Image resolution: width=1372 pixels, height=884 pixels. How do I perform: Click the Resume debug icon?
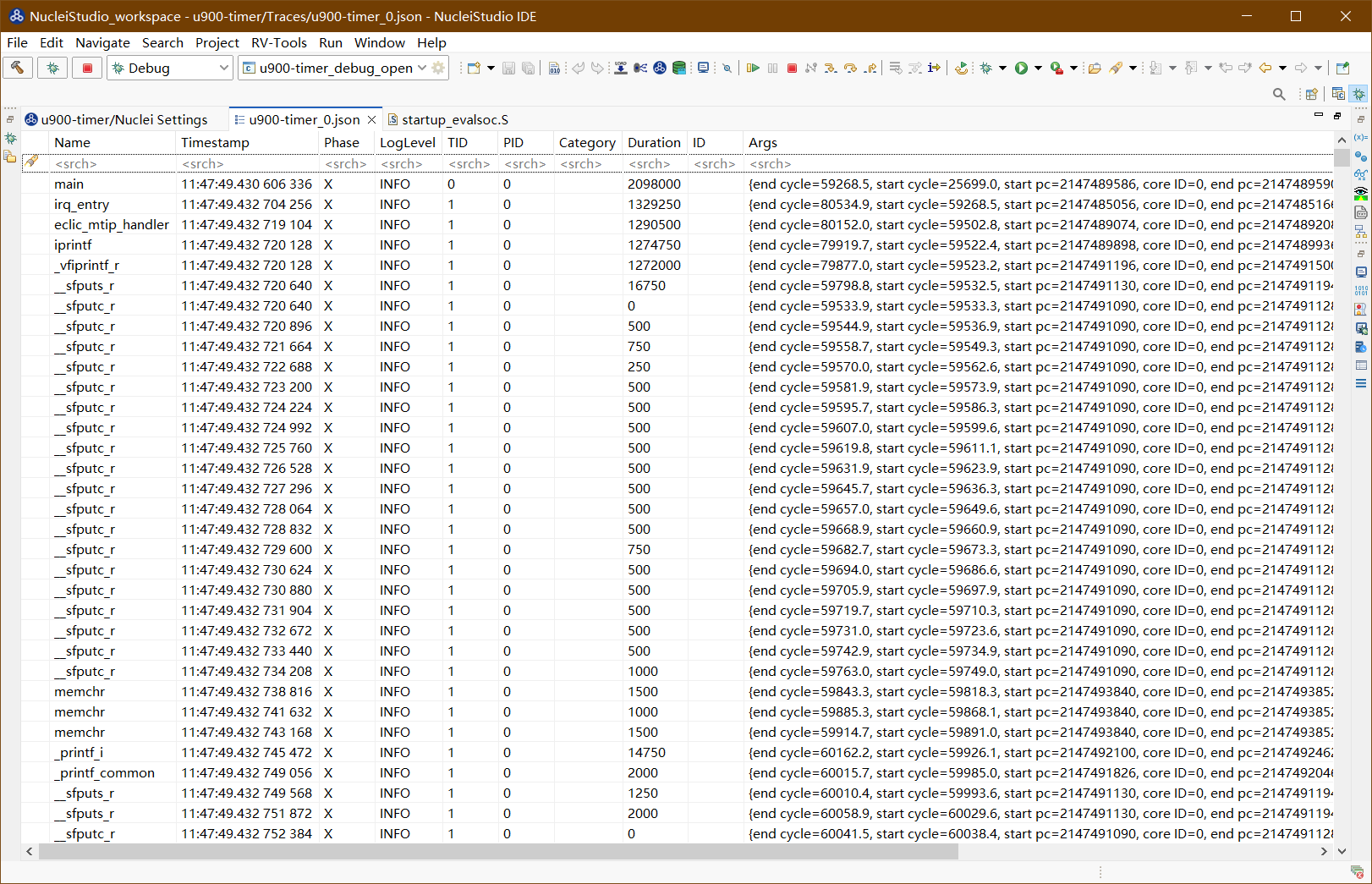pos(753,68)
